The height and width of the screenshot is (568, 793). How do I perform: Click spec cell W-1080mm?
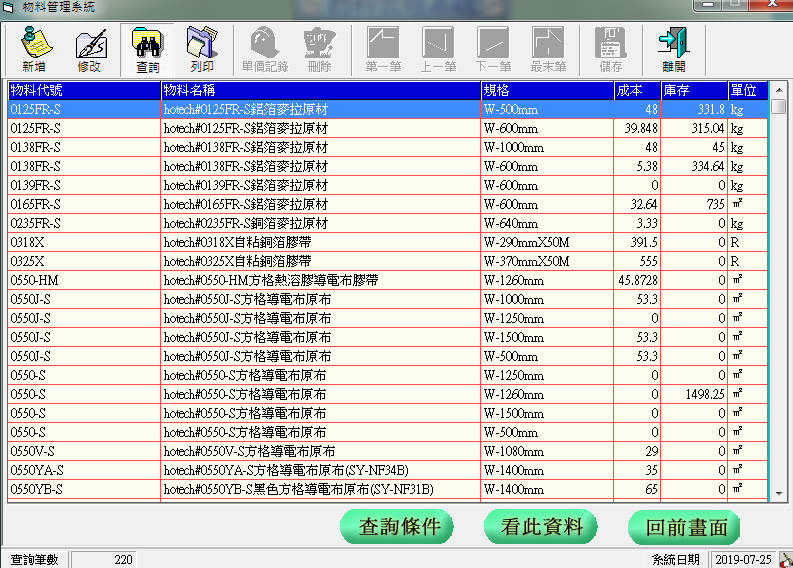[547, 451]
